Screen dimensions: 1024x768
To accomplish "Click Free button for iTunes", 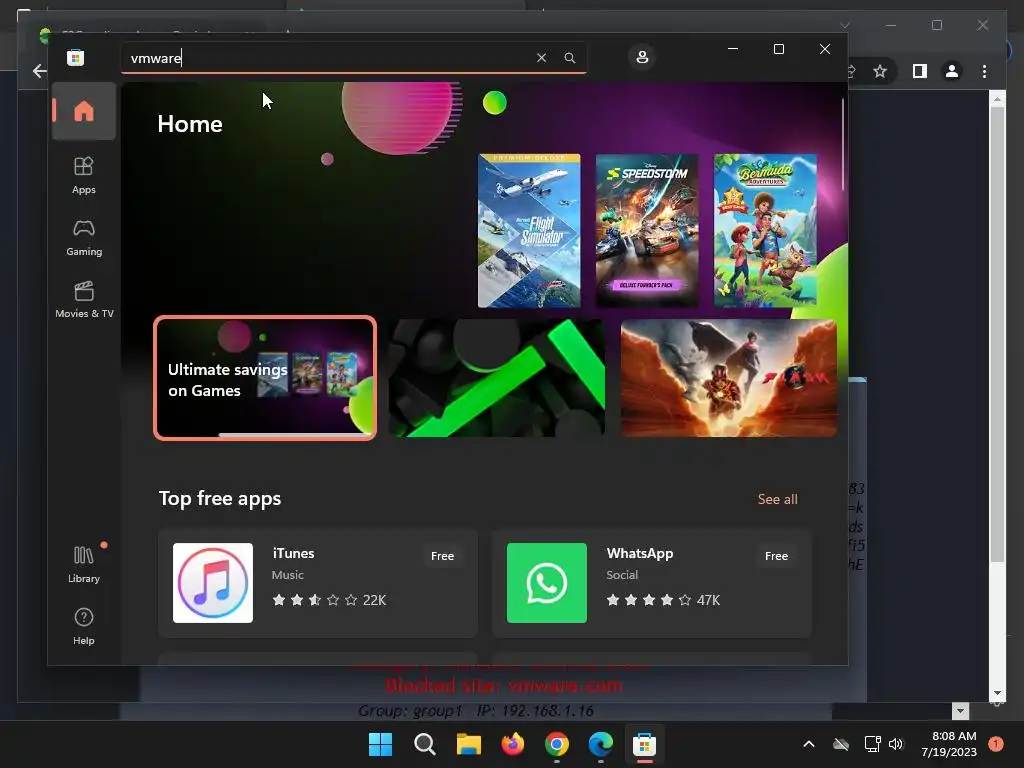I will tap(442, 556).
